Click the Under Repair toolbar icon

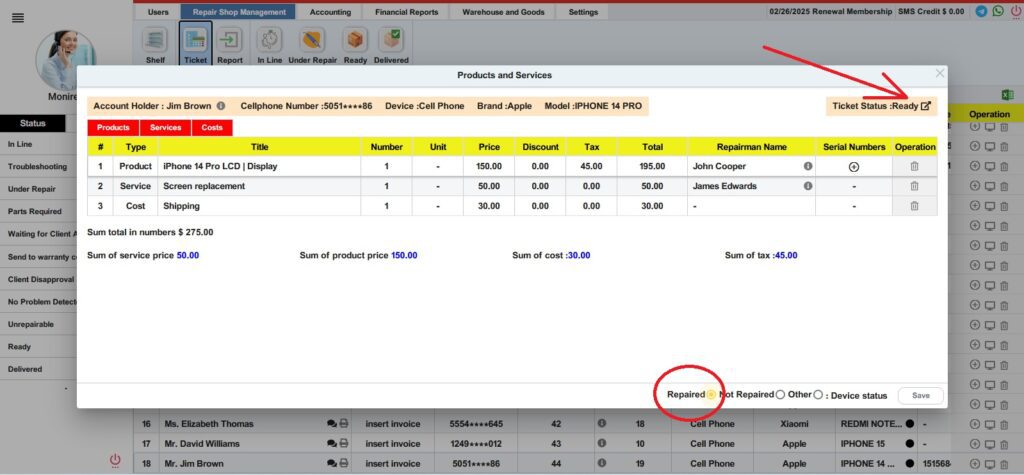[x=312, y=41]
